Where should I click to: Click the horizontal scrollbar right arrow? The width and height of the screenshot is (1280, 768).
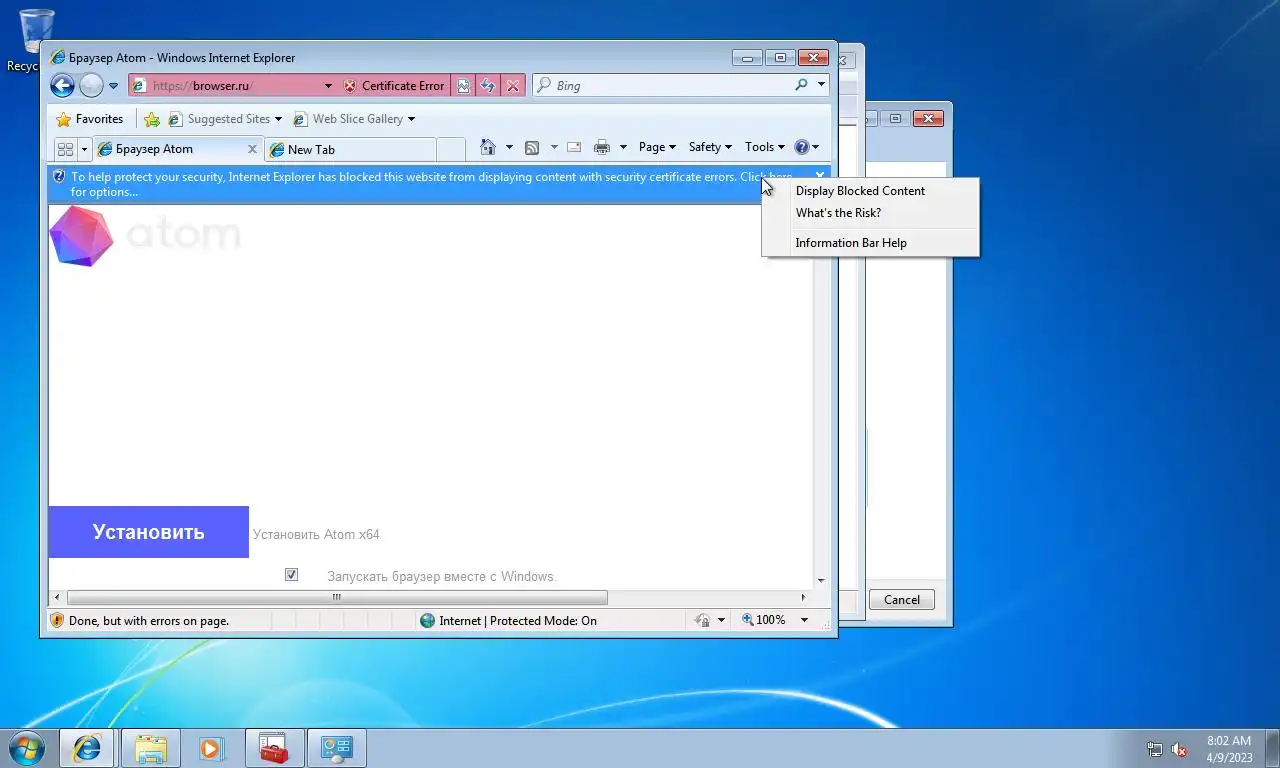pyautogui.click(x=806, y=598)
